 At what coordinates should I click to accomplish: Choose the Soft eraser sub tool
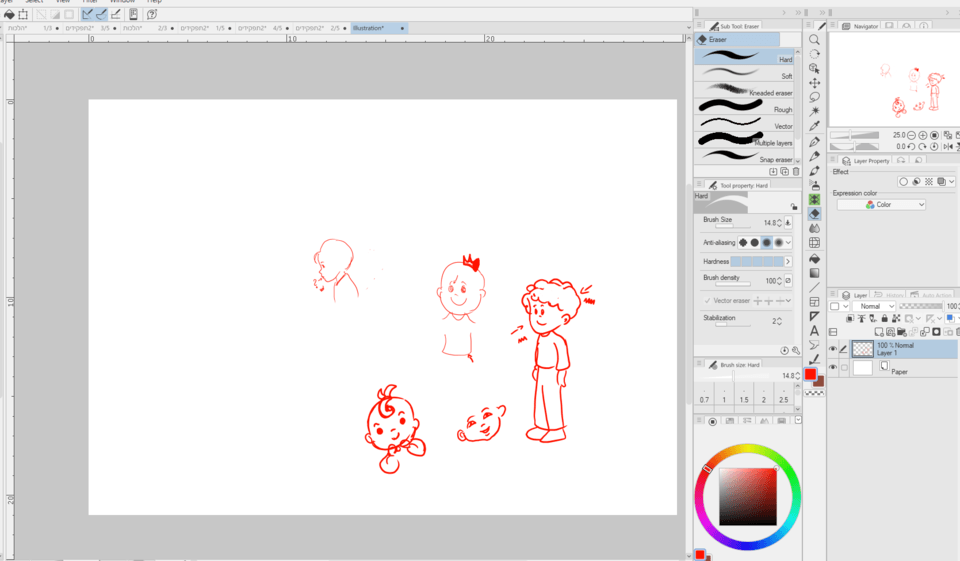click(x=744, y=73)
